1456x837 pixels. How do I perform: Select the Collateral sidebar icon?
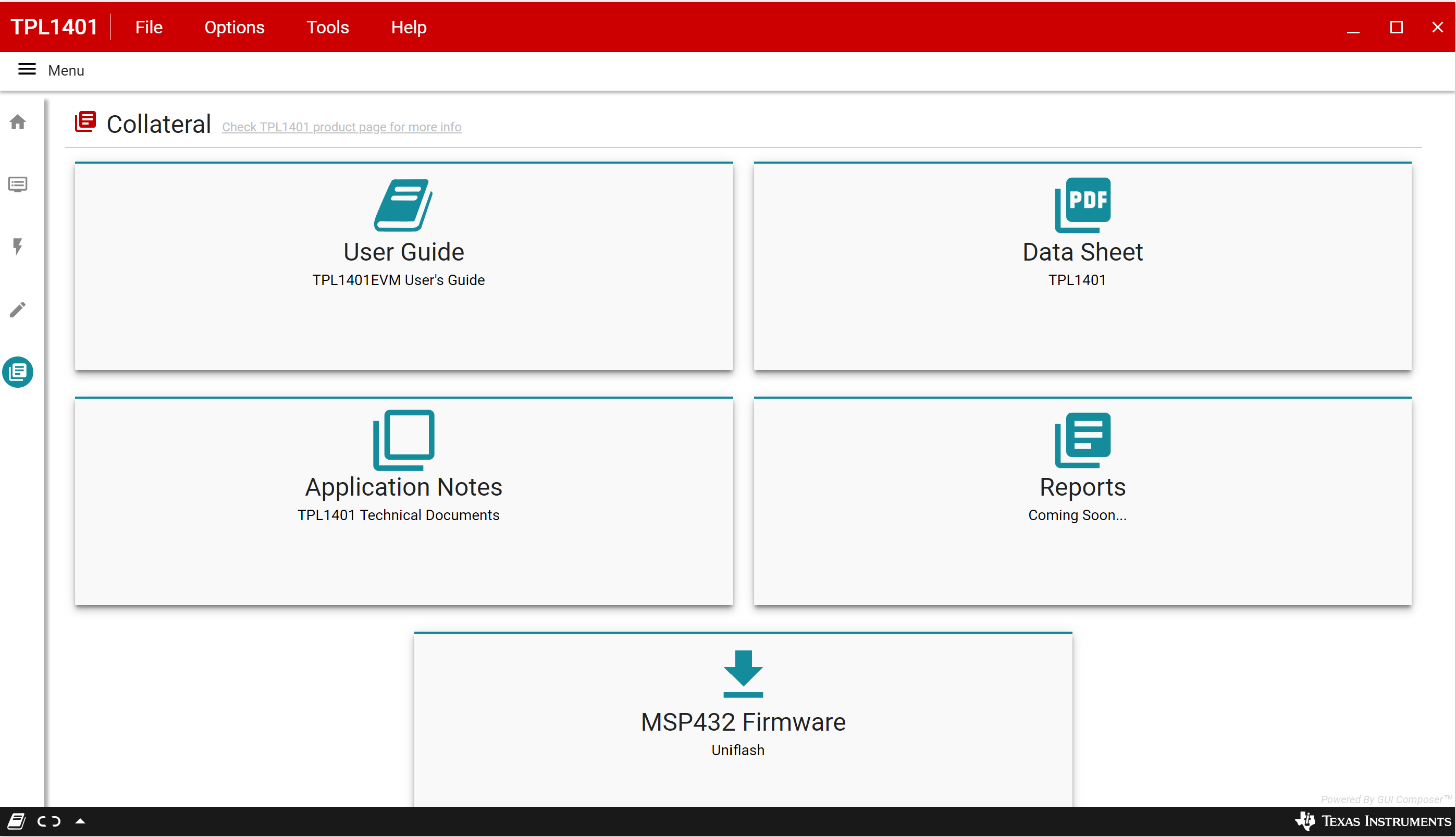coord(18,372)
